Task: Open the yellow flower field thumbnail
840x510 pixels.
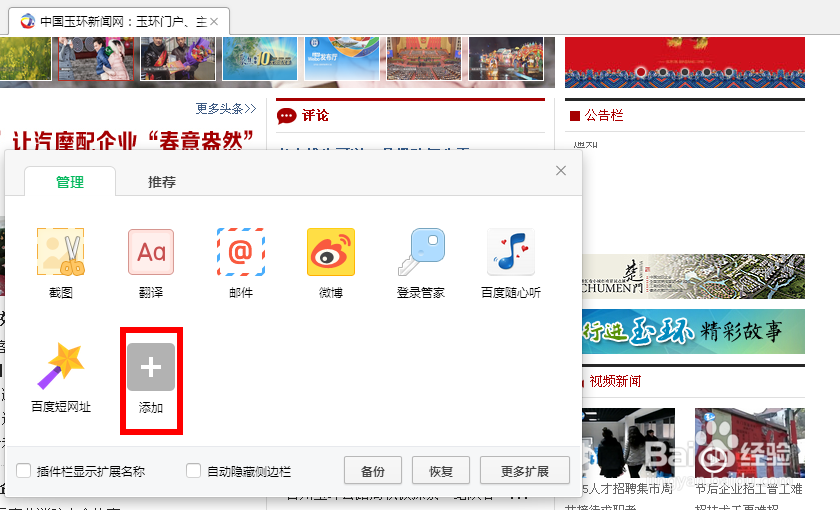Action: click(x=25, y=58)
